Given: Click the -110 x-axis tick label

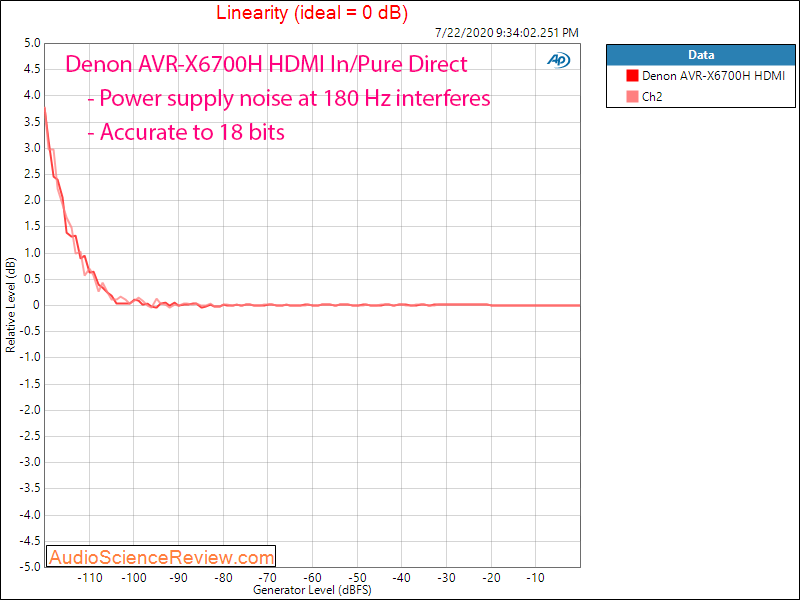Looking at the screenshot, I should pos(90,578).
